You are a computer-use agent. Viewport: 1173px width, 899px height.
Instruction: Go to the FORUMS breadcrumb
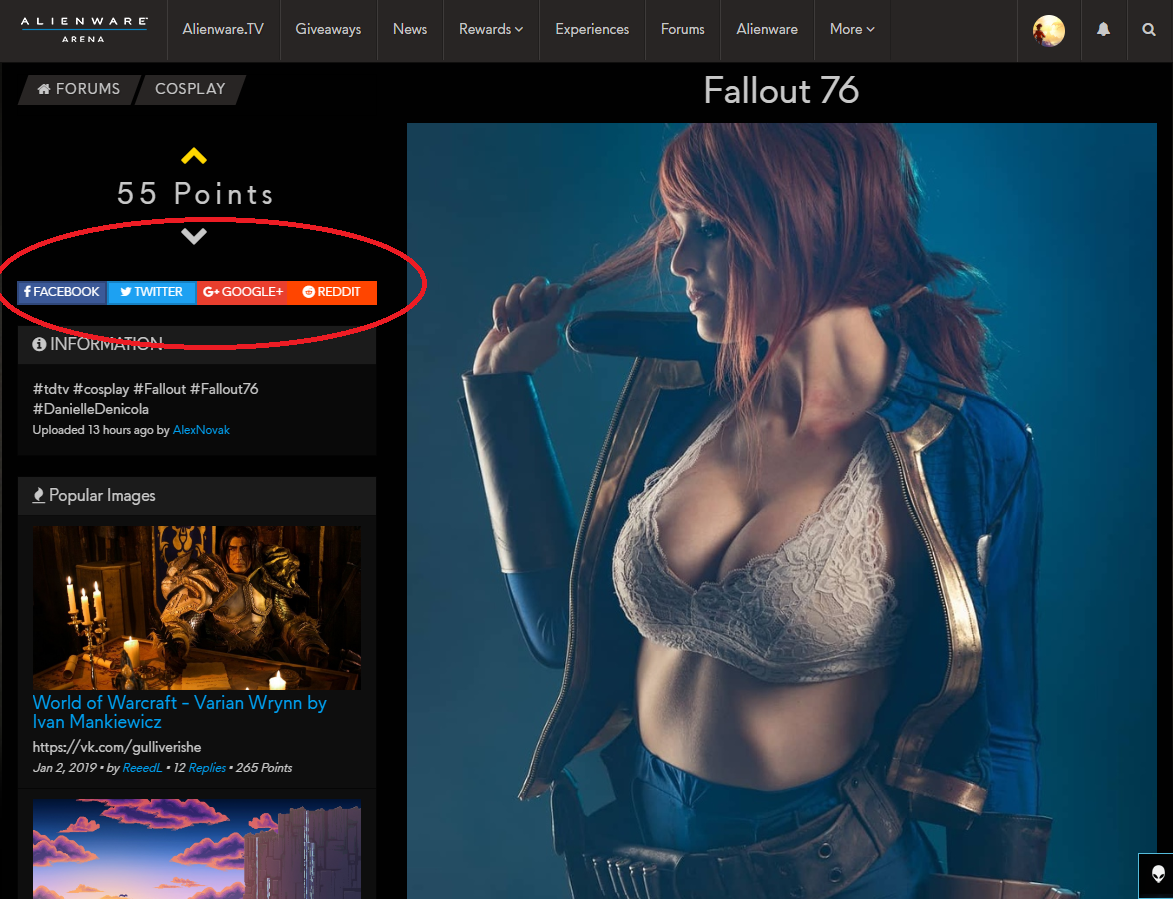[x=79, y=89]
